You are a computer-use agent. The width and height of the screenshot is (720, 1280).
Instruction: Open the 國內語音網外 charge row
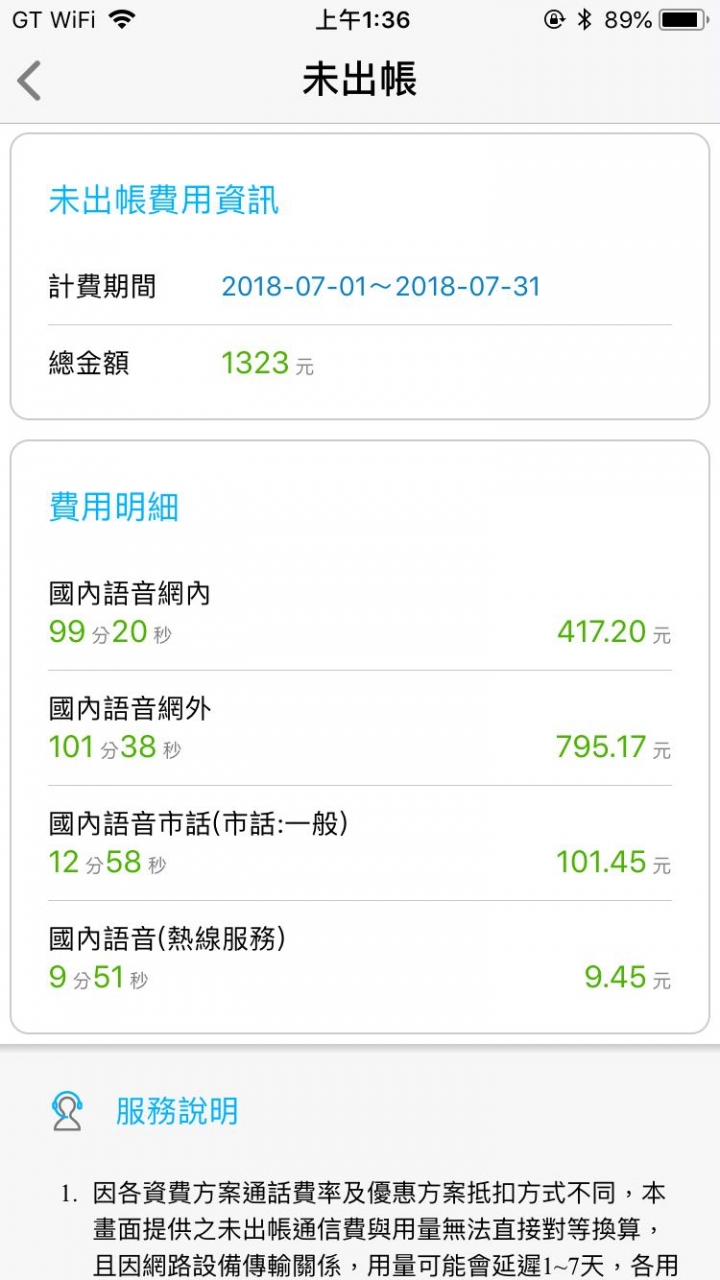pyautogui.click(x=360, y=728)
